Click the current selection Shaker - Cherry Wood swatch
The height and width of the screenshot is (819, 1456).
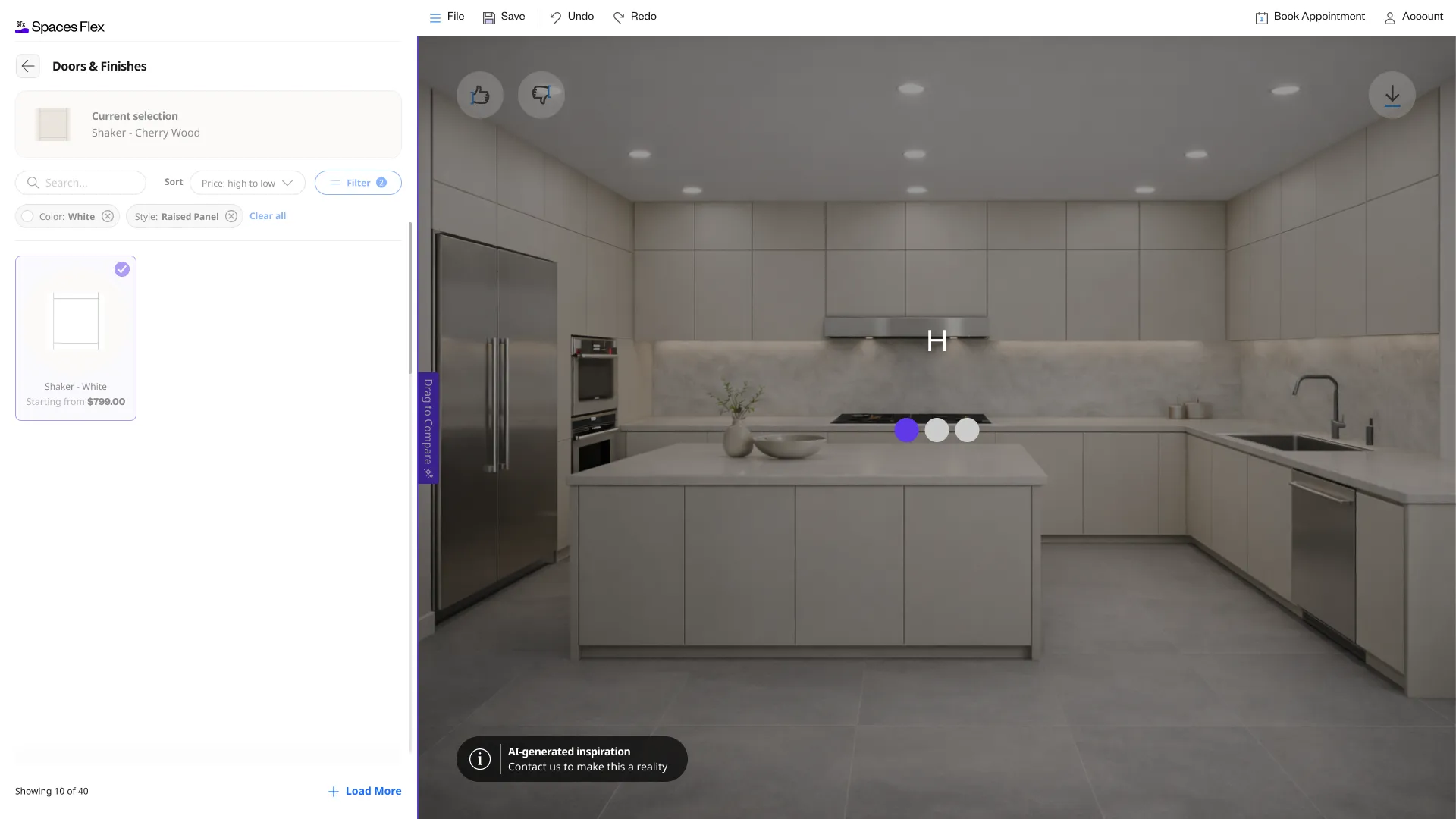(53, 124)
